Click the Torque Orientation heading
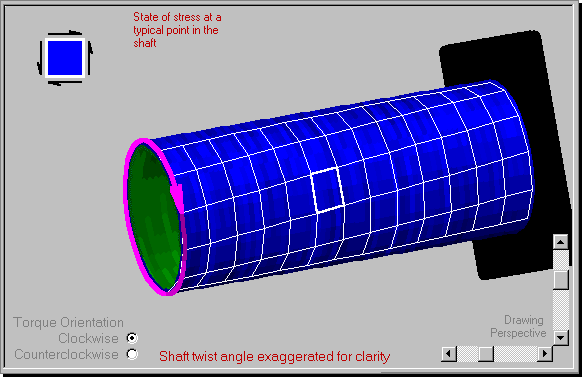 coord(68,322)
